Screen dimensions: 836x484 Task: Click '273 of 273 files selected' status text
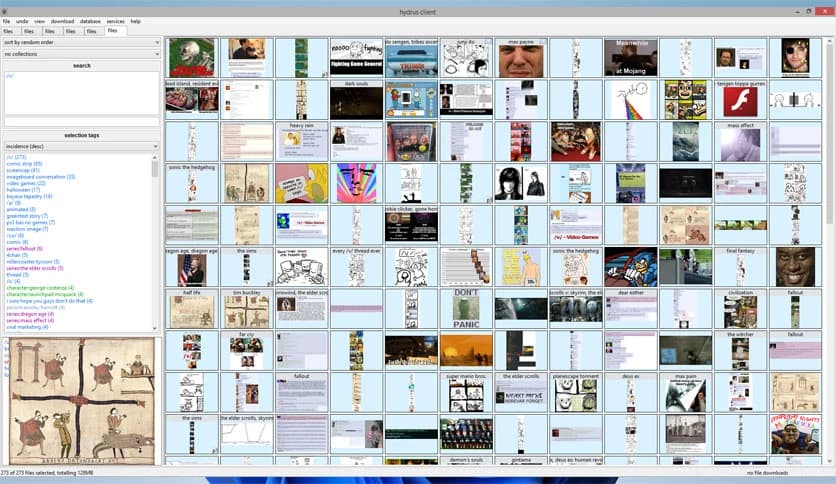point(47,473)
